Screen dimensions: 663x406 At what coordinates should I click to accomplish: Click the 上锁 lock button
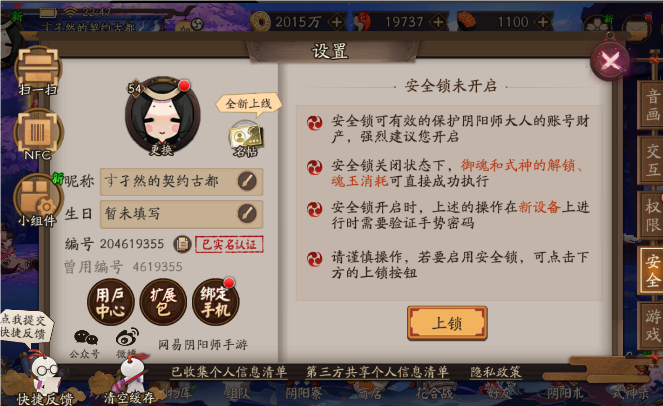click(447, 323)
